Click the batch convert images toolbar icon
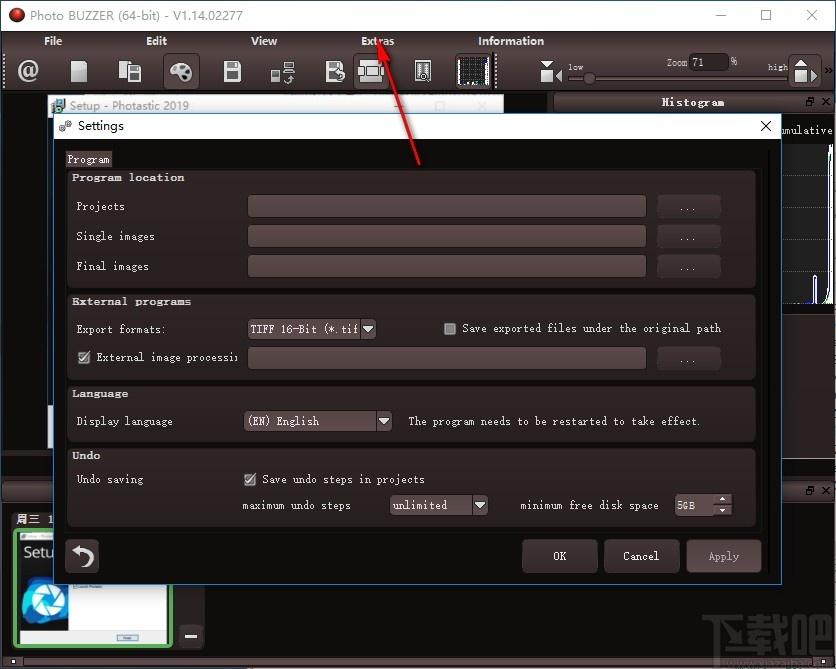The image size is (836, 669). tap(283, 72)
